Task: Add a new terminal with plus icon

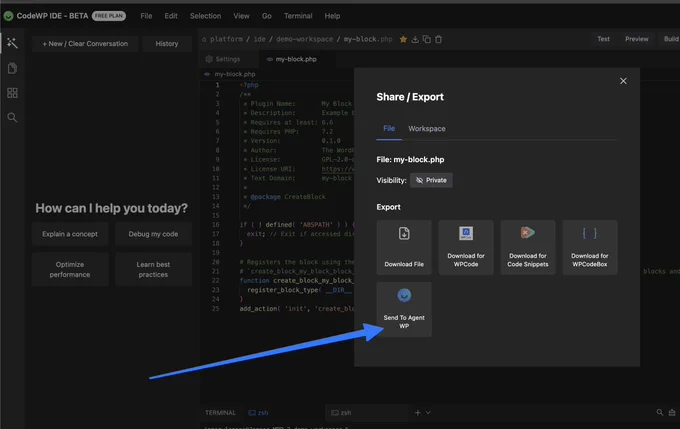Action: pyautogui.click(x=418, y=413)
